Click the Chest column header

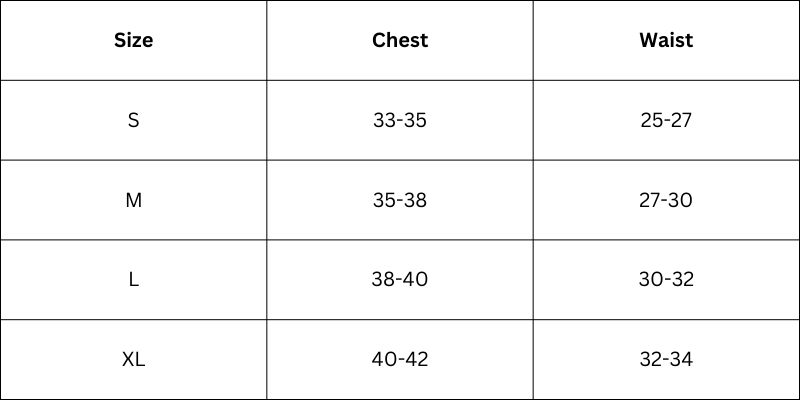tap(400, 41)
